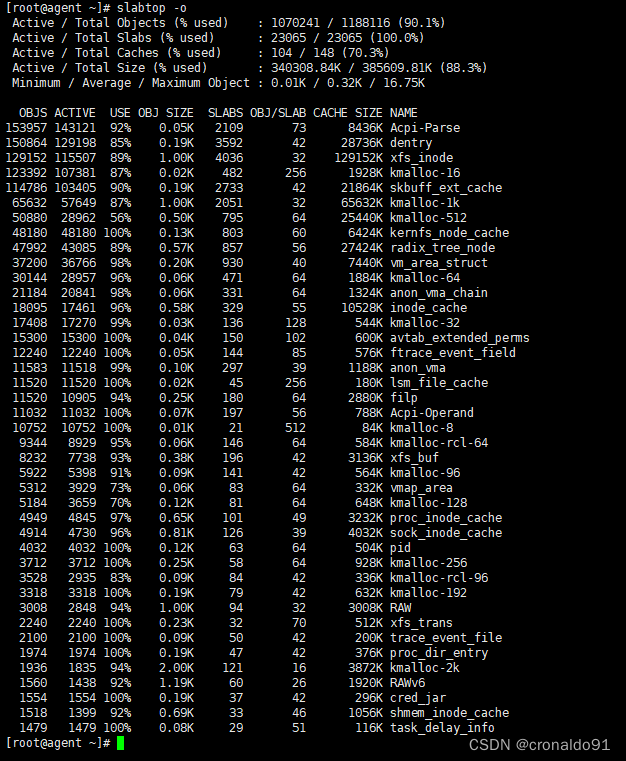Click the 4036 slabs value for xfs_inode

(x=229, y=158)
